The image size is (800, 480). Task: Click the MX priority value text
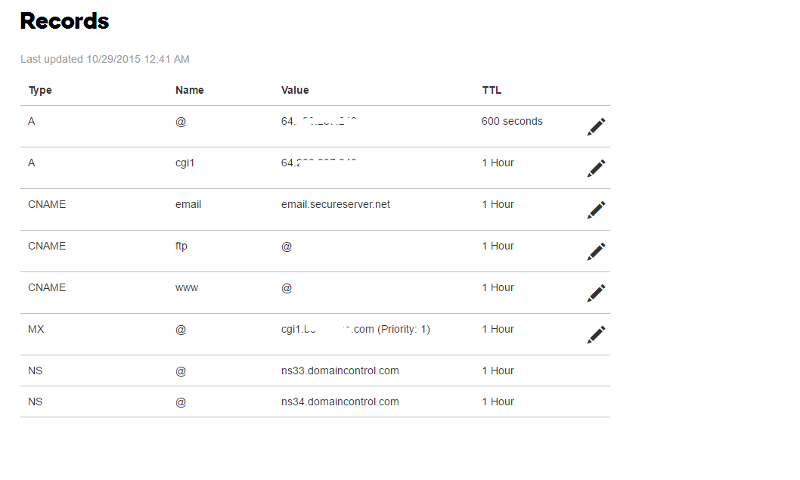coord(404,330)
